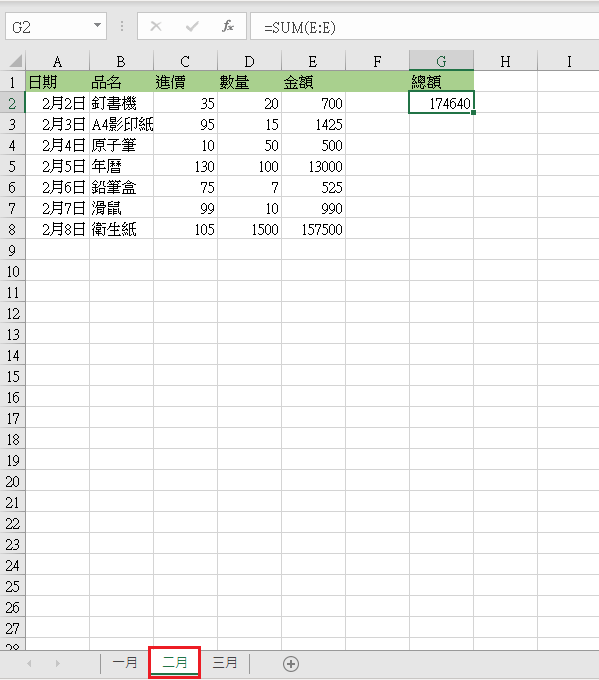Click the cell 衛生紙

[x=121, y=229]
